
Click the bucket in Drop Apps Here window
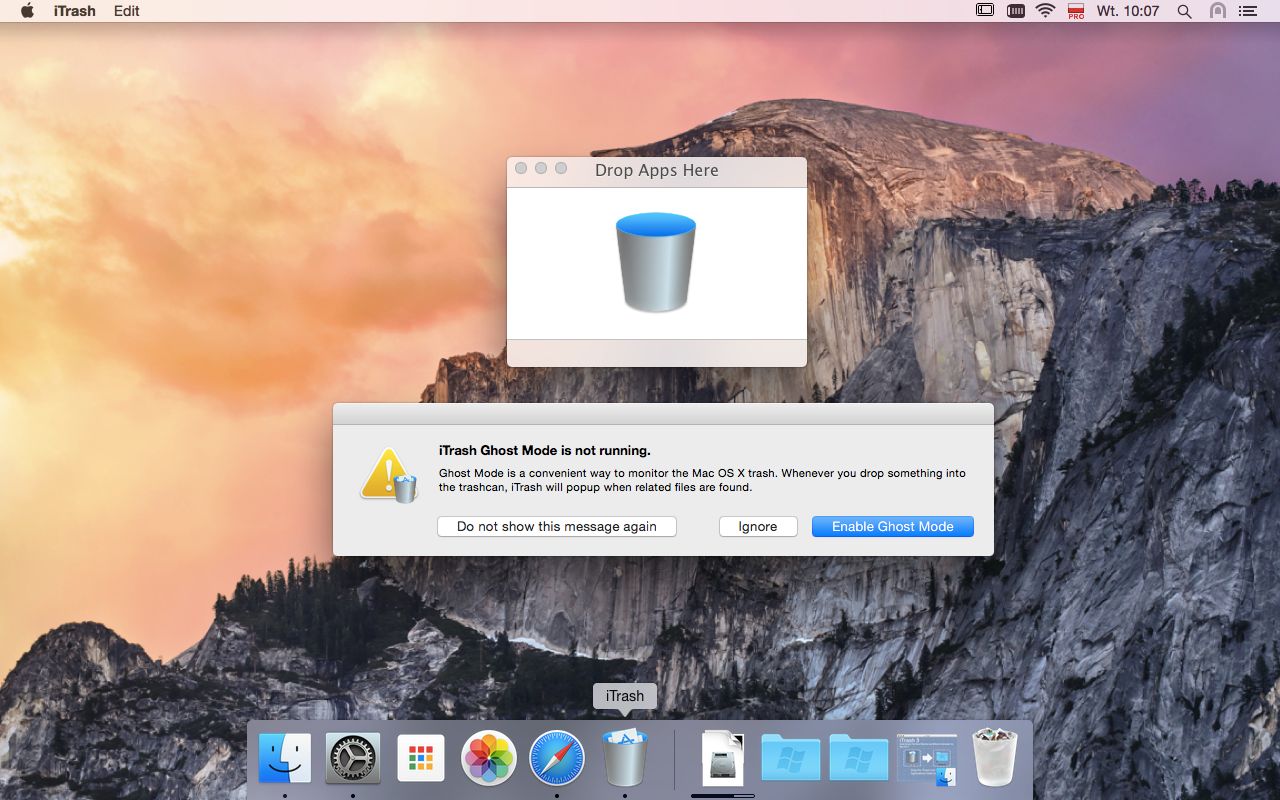click(x=656, y=261)
